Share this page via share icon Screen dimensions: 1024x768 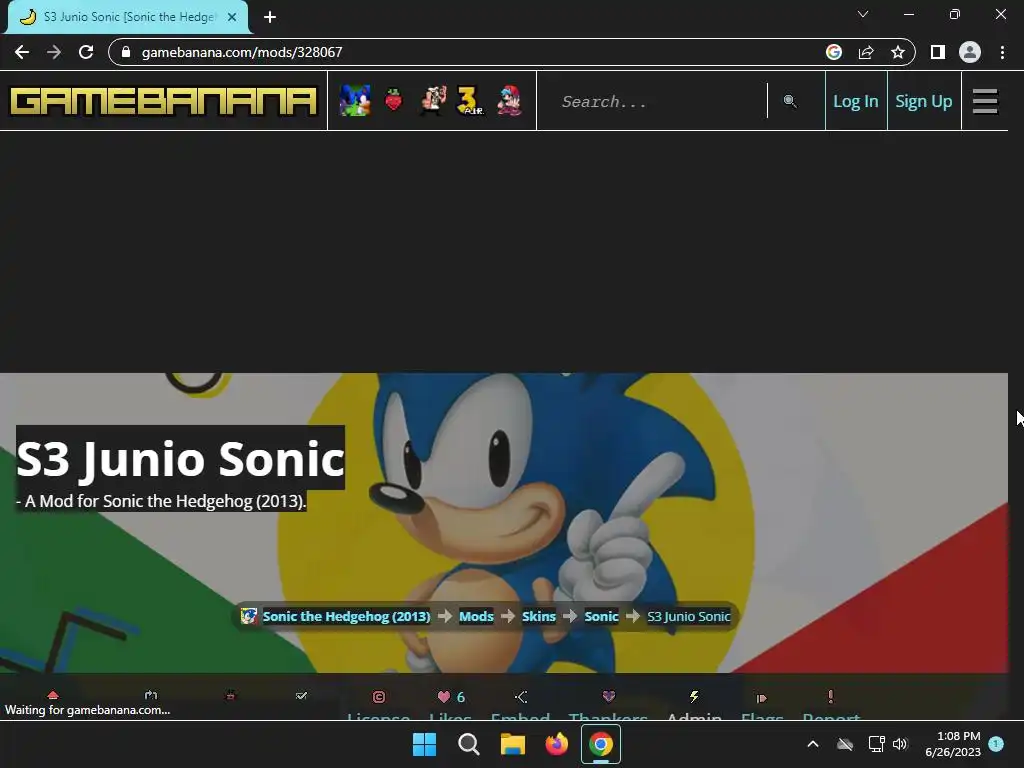tap(866, 52)
